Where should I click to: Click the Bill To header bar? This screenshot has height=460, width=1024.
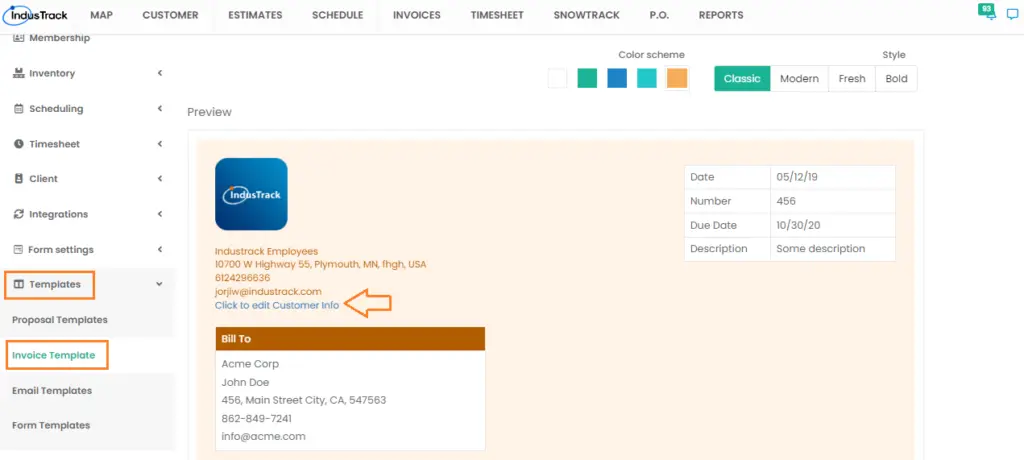[350, 339]
